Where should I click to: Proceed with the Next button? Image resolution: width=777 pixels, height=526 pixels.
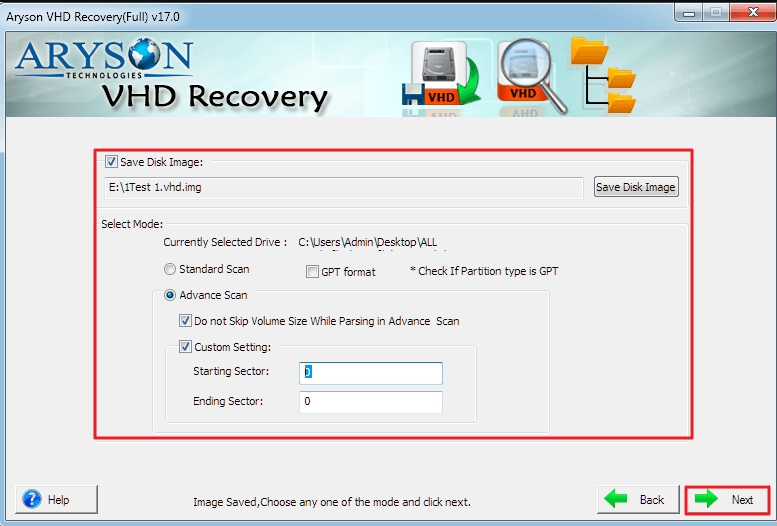tap(727, 500)
